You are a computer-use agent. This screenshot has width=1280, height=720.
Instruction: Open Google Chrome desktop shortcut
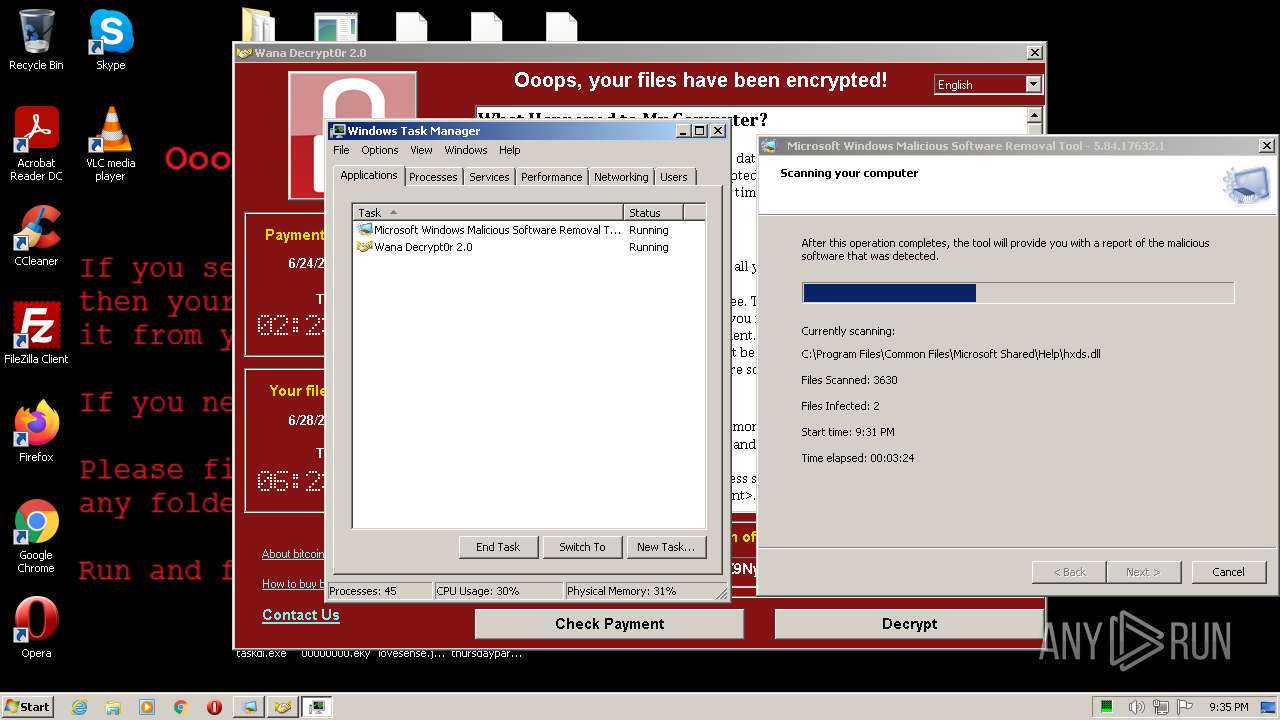[x=36, y=536]
